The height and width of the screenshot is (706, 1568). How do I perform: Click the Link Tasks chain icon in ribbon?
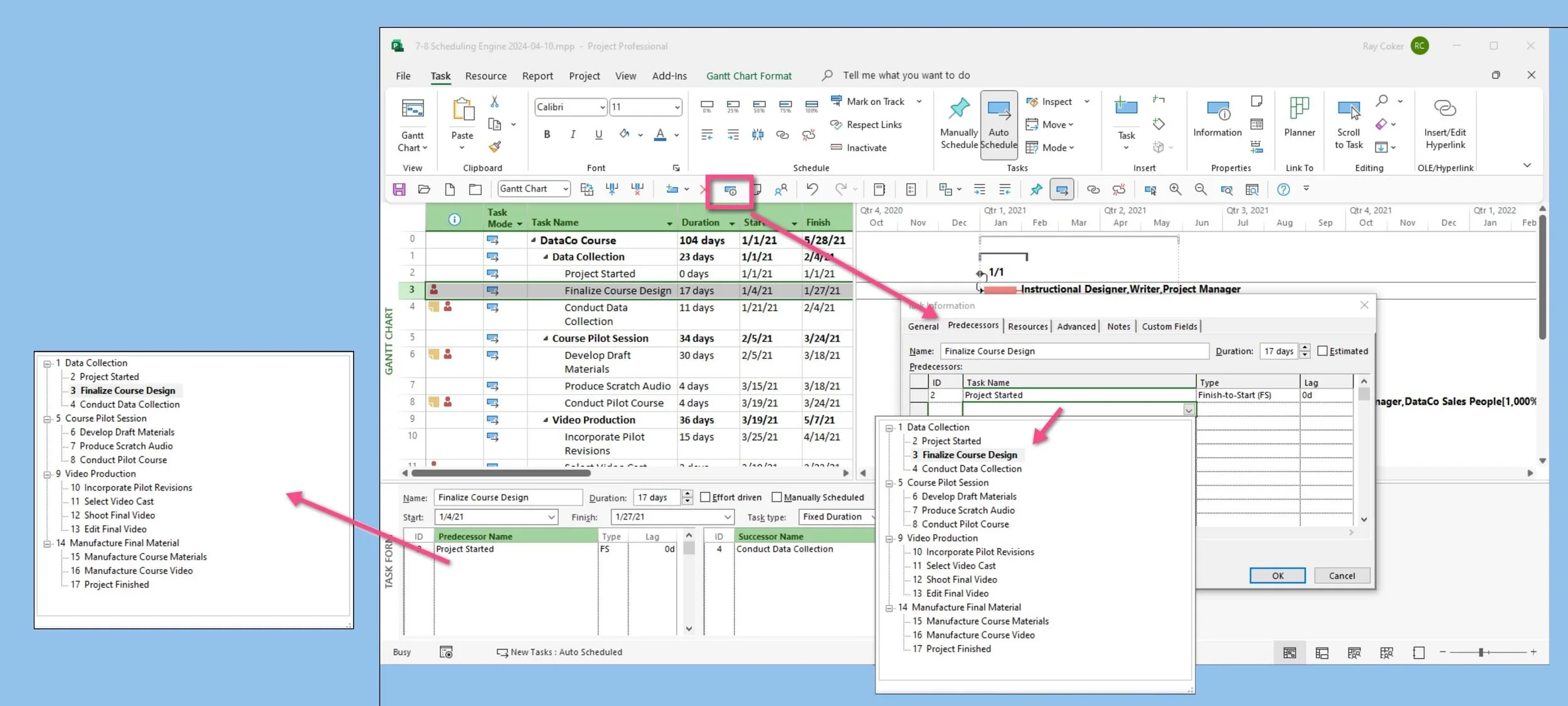pyautogui.click(x=782, y=134)
